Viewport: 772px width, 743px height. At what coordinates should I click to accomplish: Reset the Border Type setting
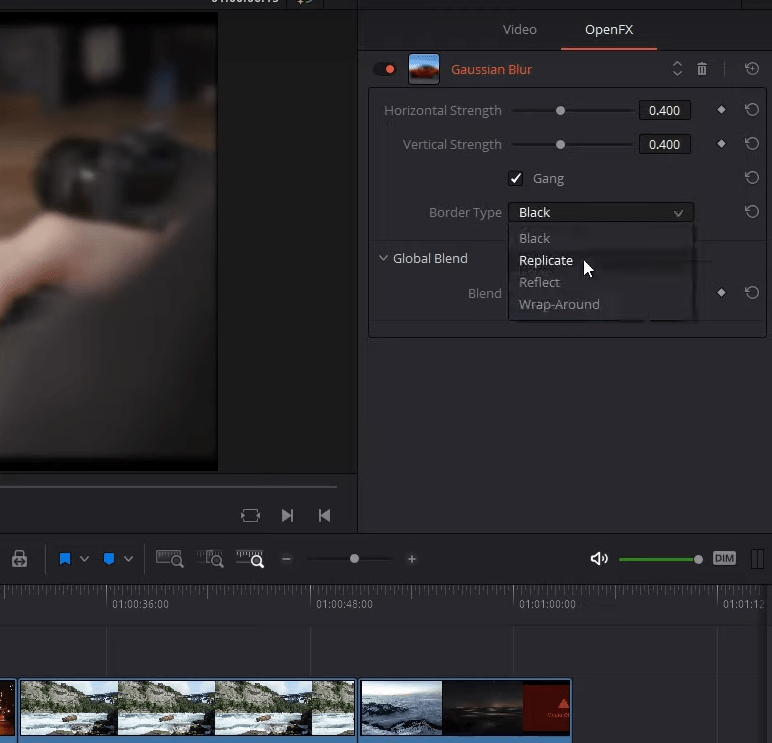752,212
